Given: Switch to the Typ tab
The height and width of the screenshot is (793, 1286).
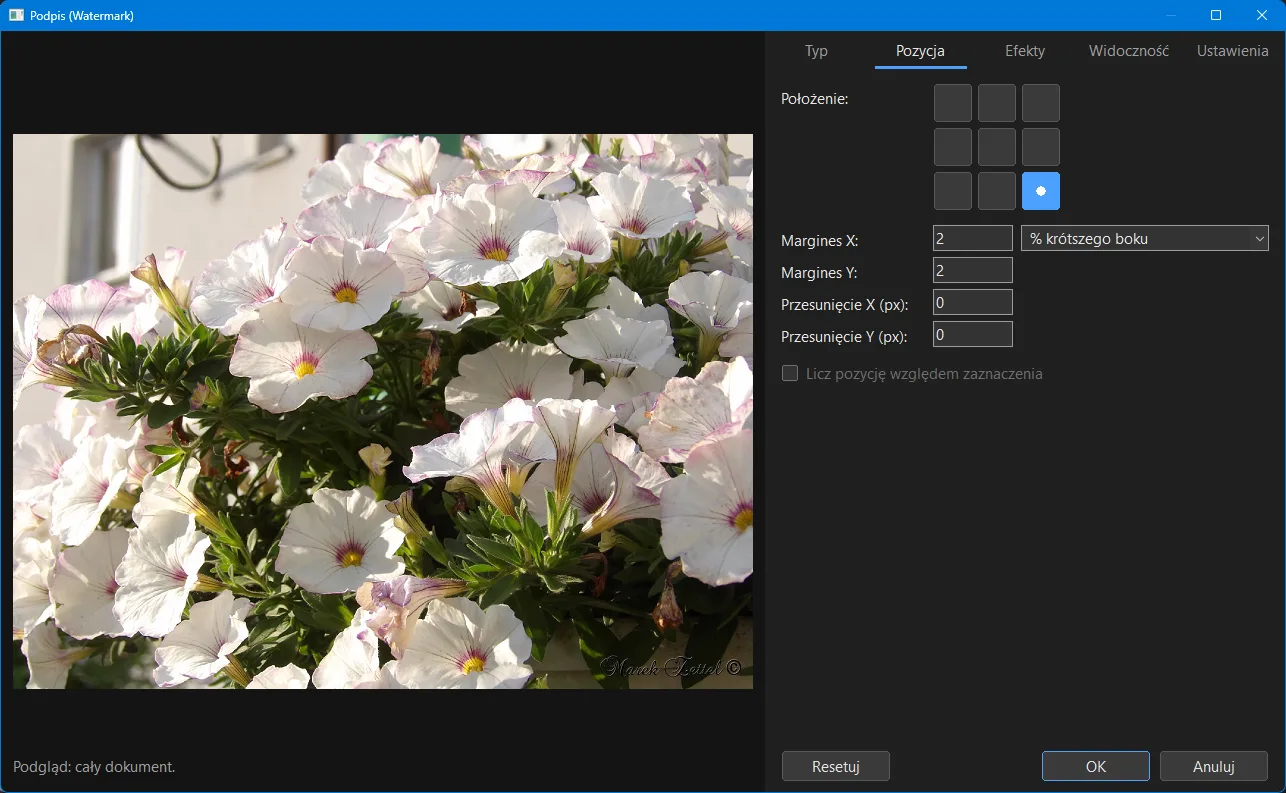Looking at the screenshot, I should coord(816,51).
